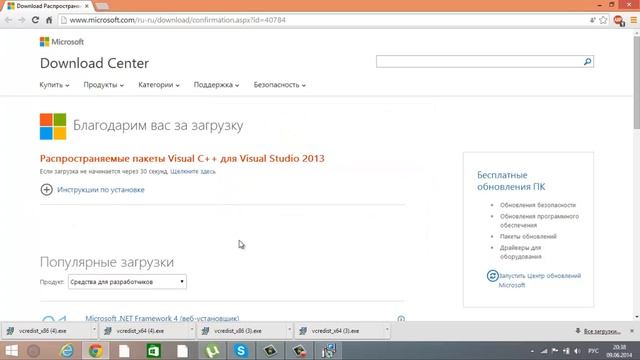Open downloaded vcredist_x64 (4).exe file

(144, 331)
